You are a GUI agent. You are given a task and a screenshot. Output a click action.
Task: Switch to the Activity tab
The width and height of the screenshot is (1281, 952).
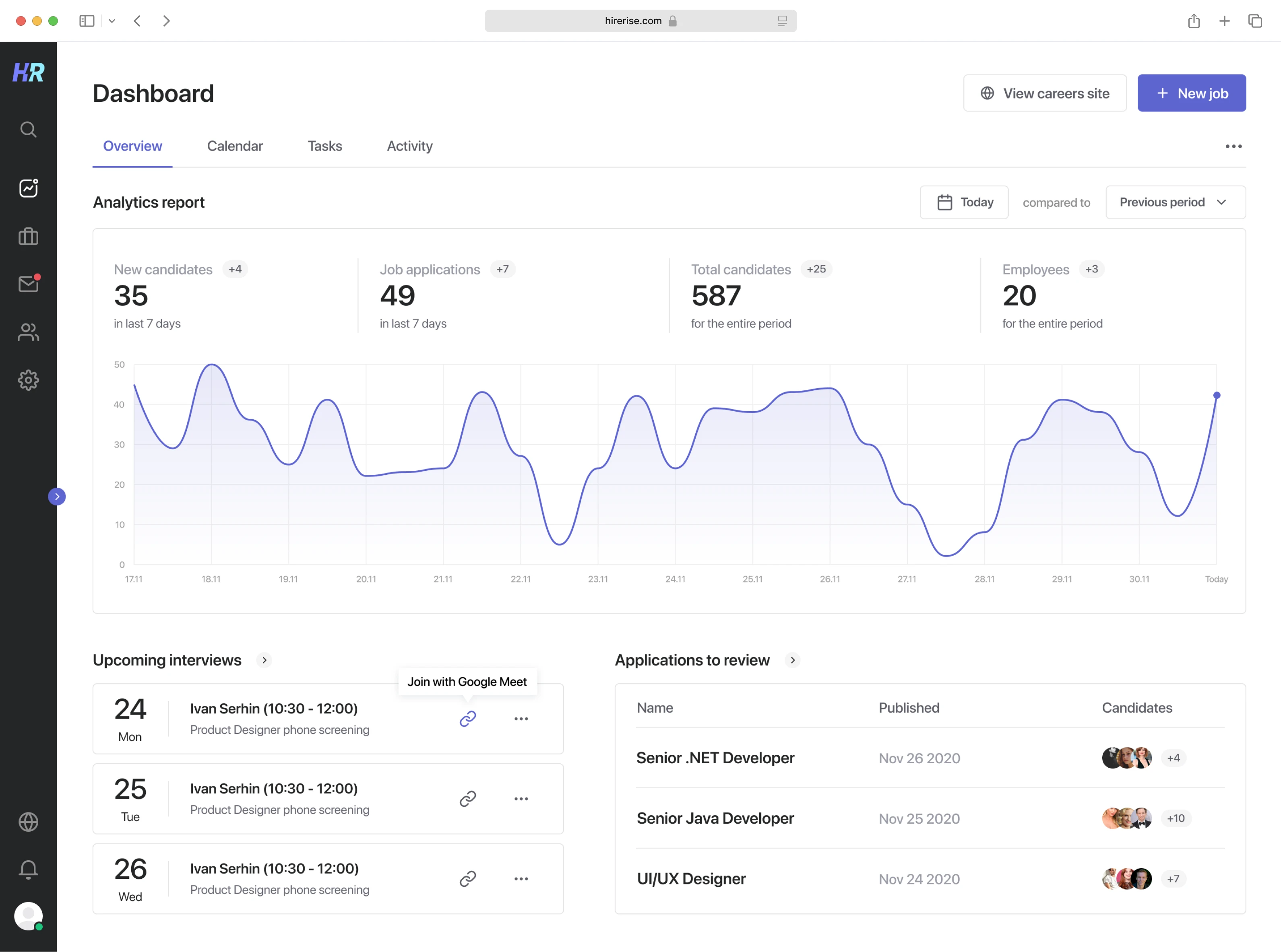point(409,146)
